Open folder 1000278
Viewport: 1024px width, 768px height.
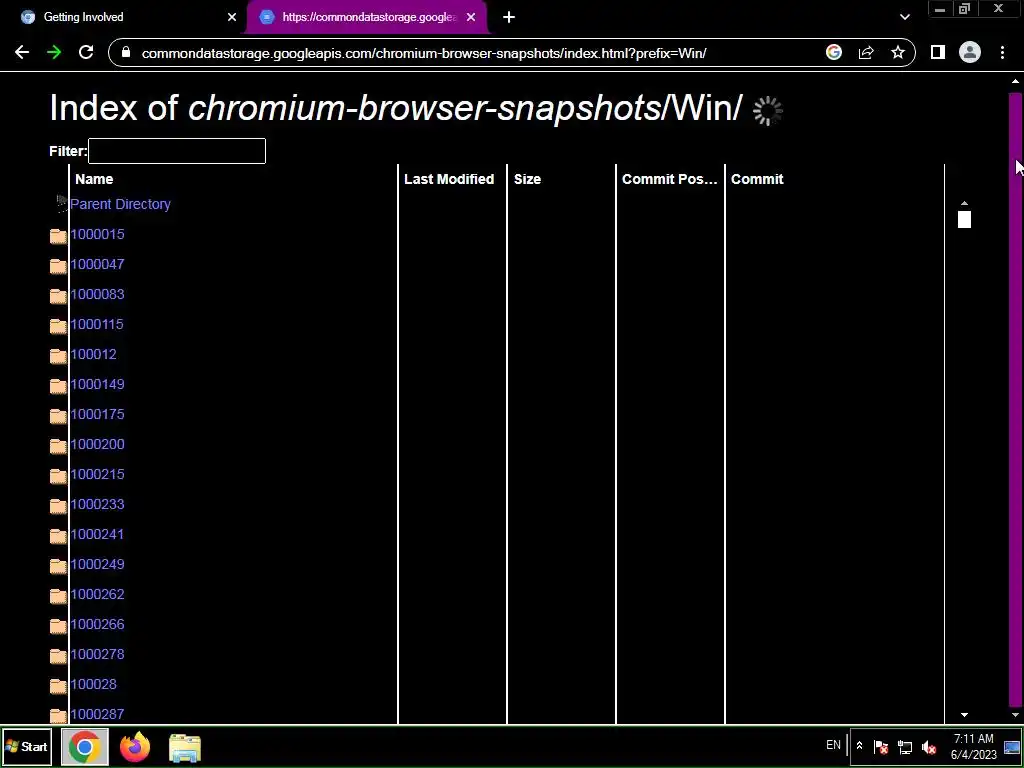click(x=97, y=655)
